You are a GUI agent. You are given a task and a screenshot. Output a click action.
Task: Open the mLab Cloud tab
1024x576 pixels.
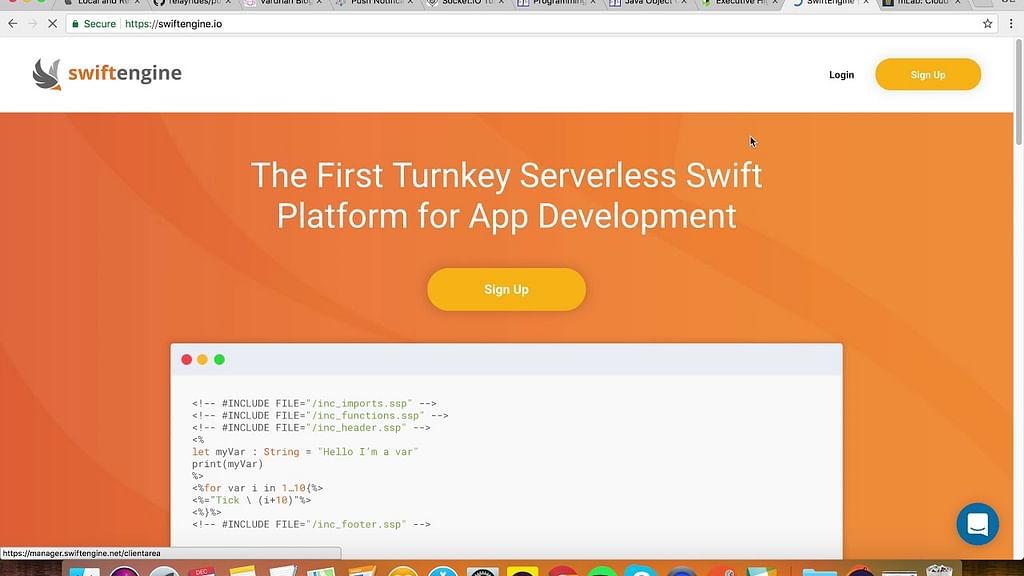[x=920, y=3]
